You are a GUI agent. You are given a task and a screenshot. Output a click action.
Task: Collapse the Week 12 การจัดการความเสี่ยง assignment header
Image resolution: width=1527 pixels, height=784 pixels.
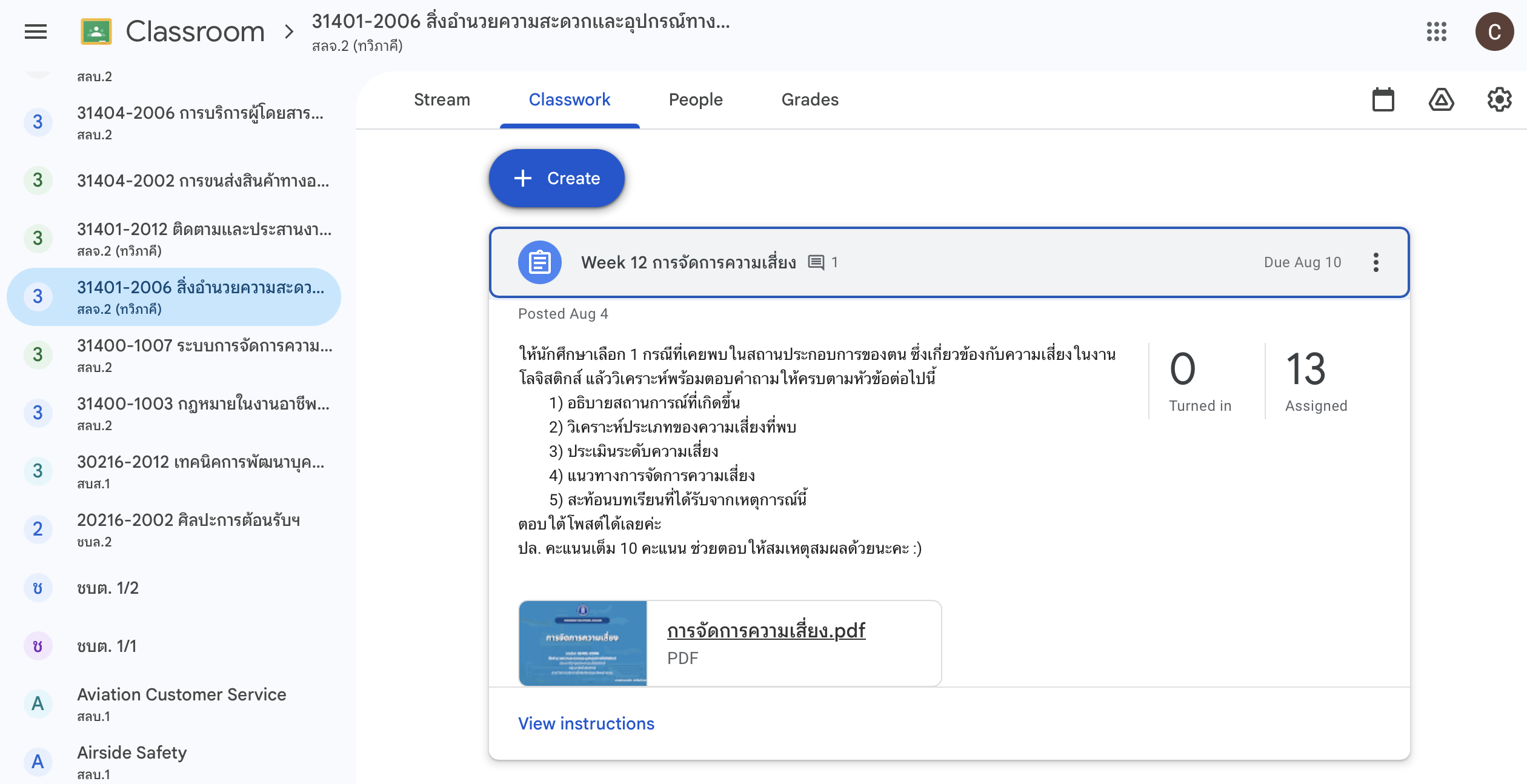pos(949,262)
